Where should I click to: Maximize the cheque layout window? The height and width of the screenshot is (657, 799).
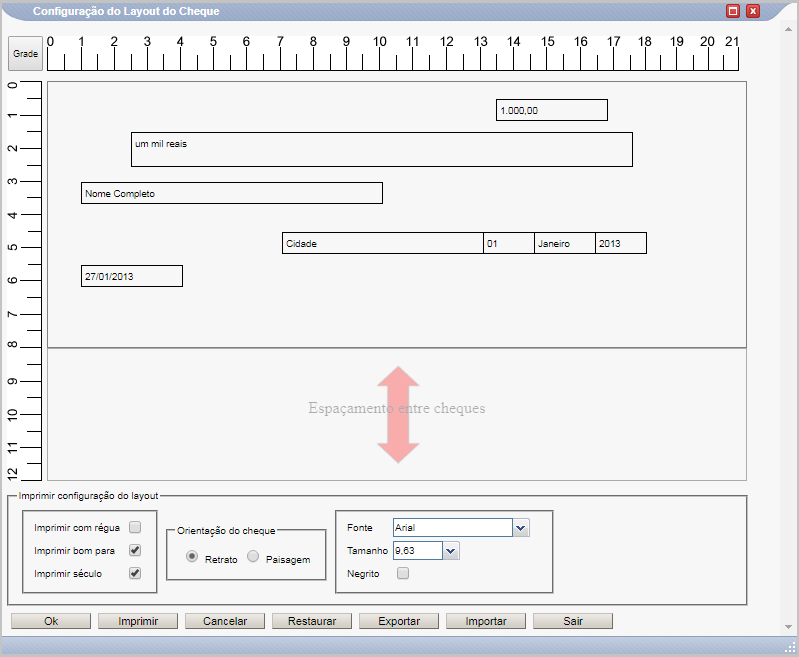[x=733, y=11]
